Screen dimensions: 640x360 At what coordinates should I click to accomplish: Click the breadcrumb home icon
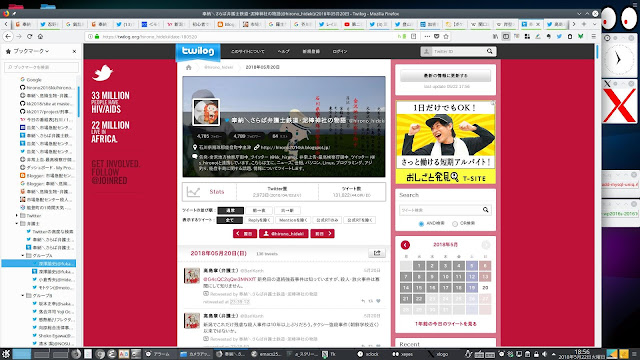click(189, 67)
